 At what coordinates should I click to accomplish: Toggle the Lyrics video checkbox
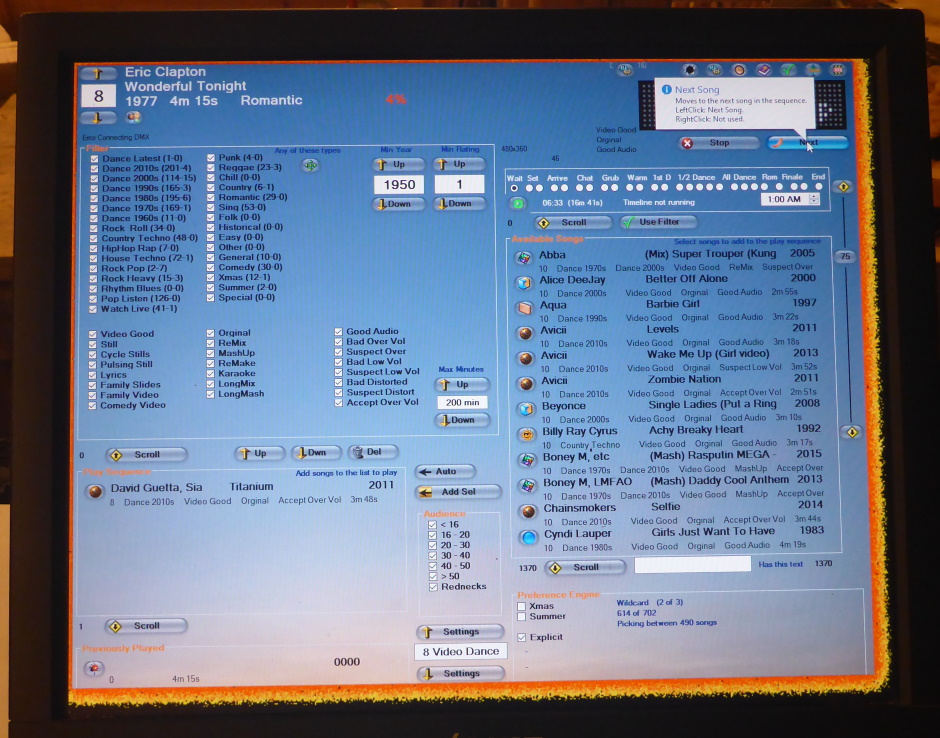coord(92,375)
